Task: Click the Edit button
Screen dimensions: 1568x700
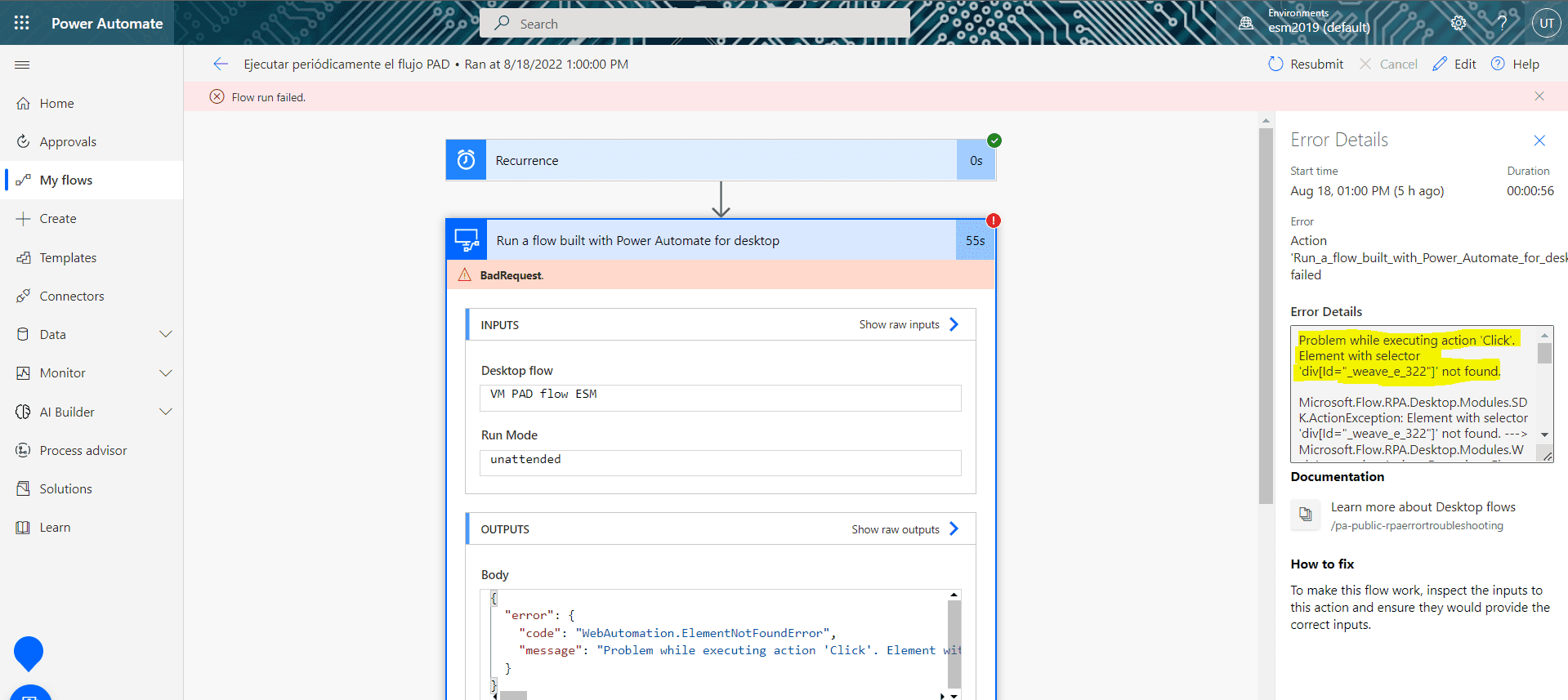Action: tap(1454, 64)
